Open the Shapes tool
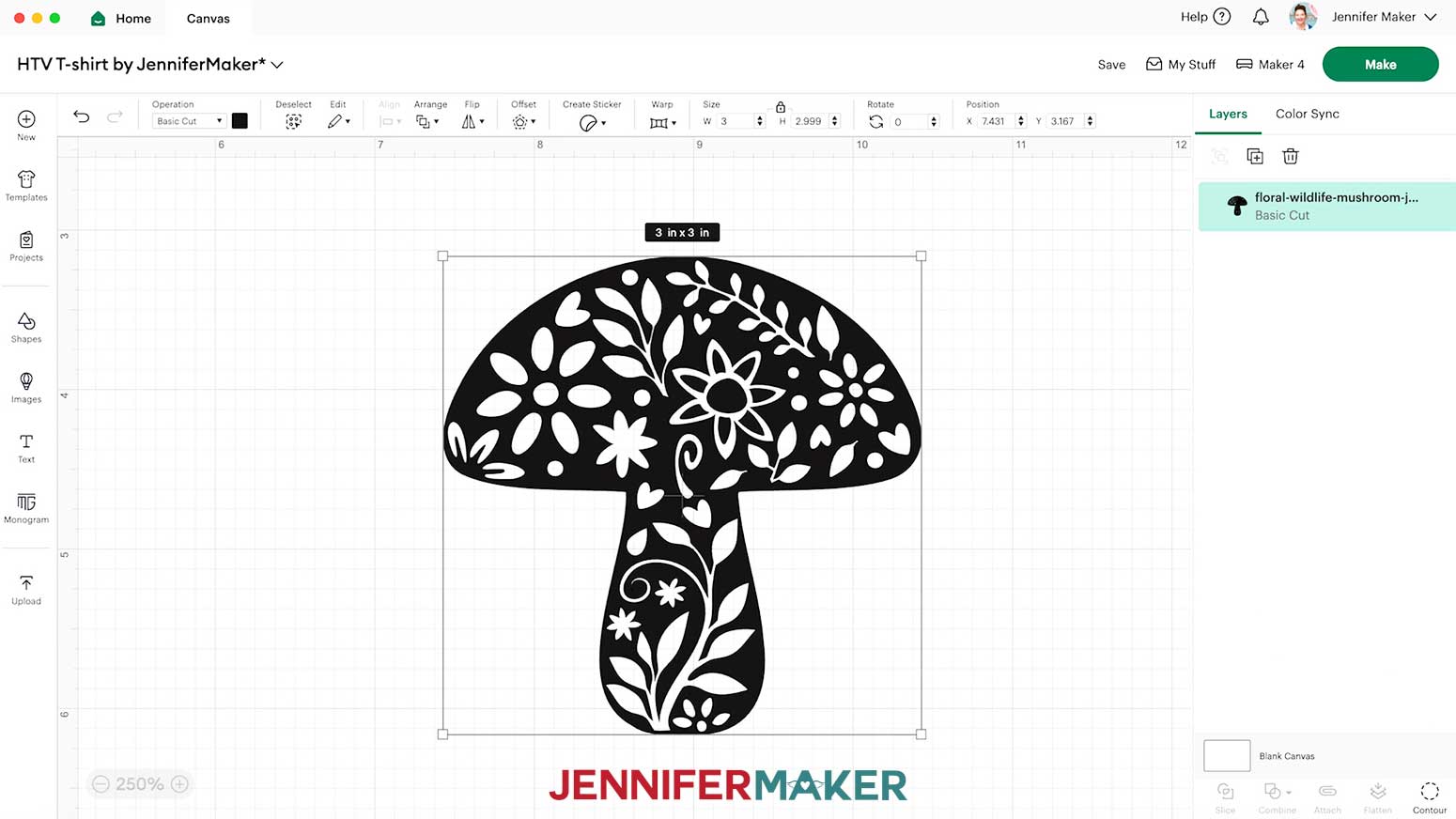 [x=26, y=327]
